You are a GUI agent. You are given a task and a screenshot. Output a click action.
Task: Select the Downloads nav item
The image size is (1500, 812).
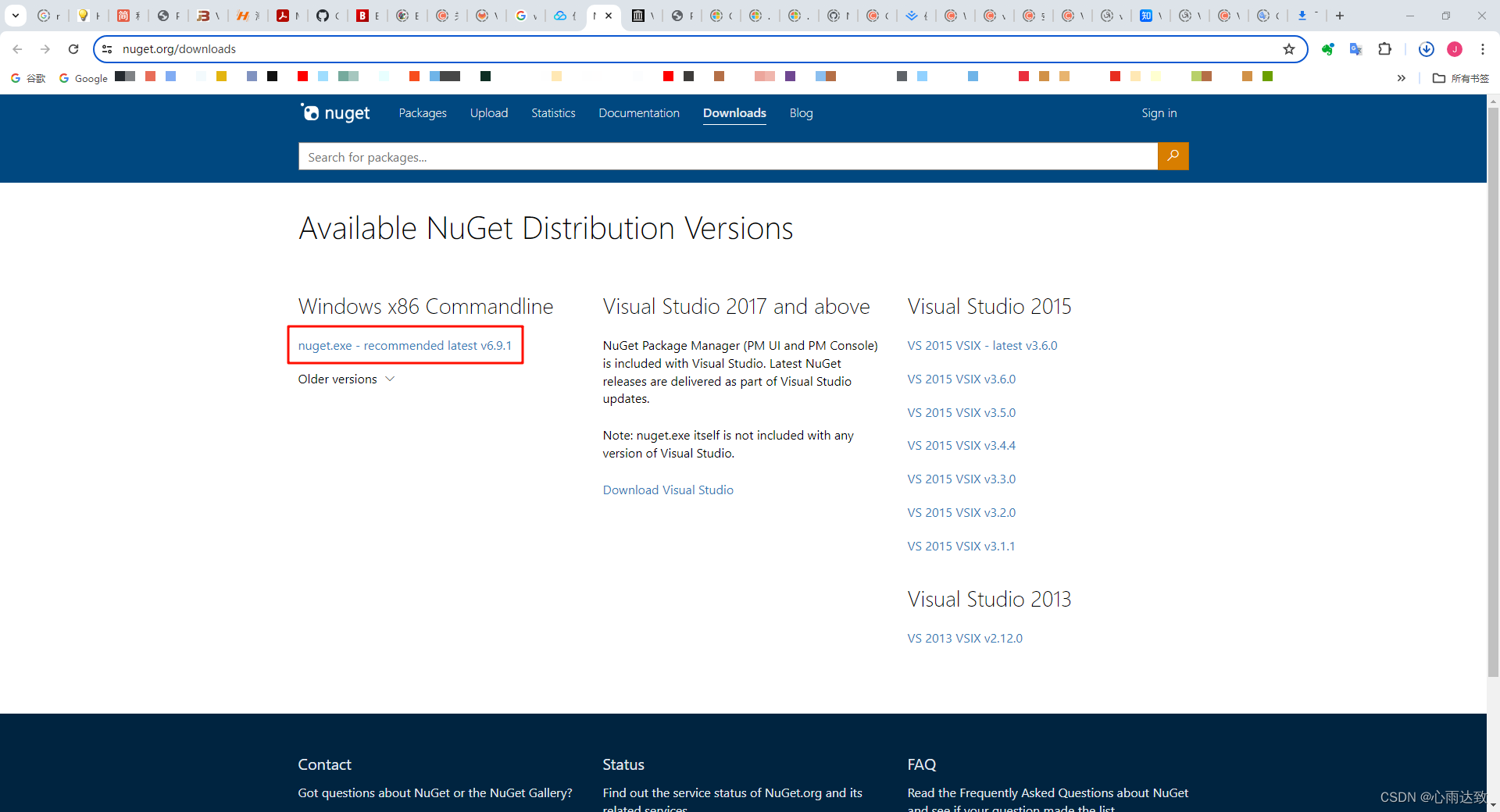pos(734,113)
